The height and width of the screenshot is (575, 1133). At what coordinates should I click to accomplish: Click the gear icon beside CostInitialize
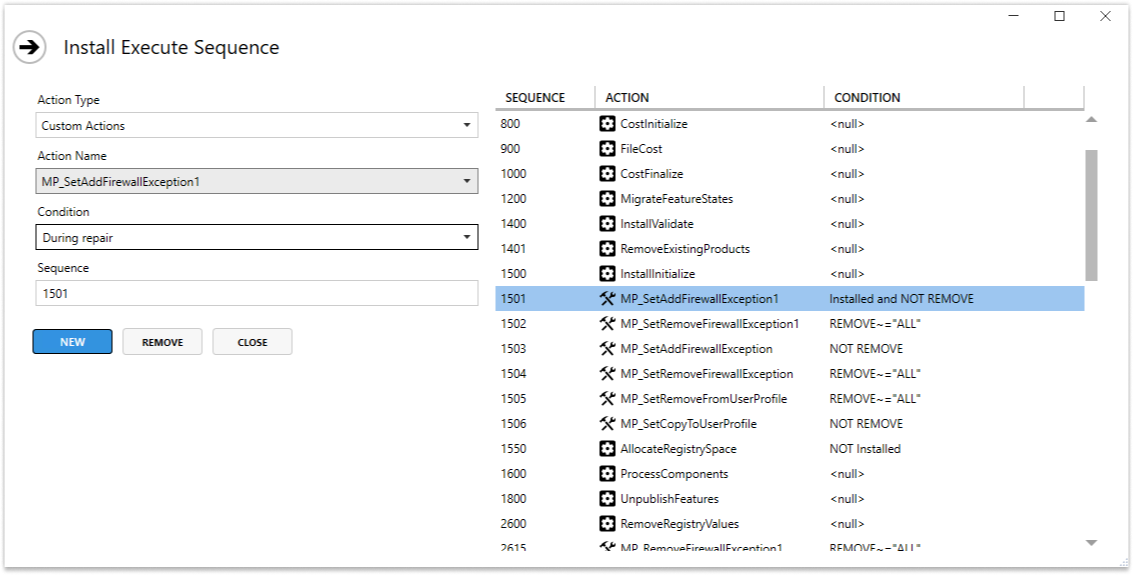608,124
